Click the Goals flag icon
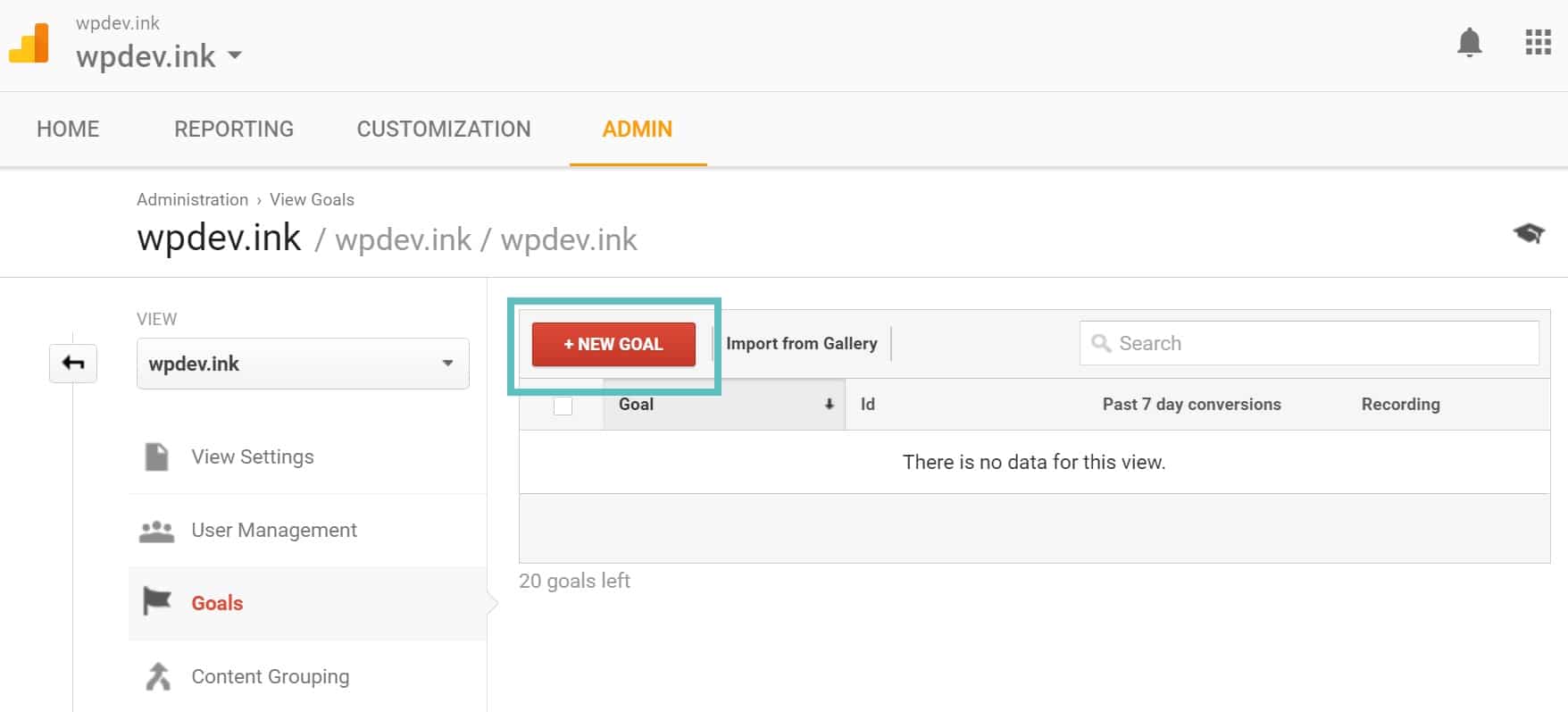 pos(157,602)
